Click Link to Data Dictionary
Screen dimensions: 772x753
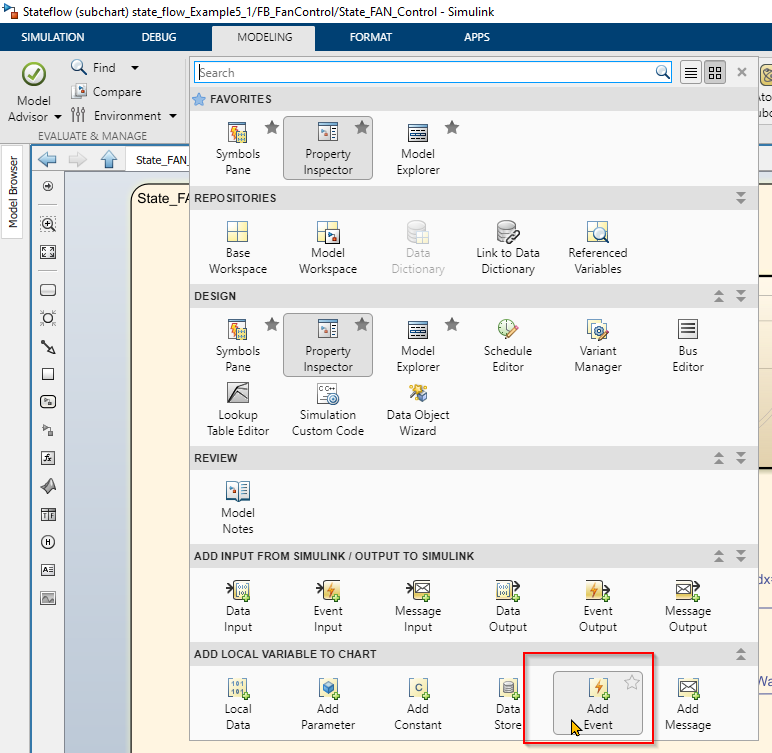click(508, 247)
